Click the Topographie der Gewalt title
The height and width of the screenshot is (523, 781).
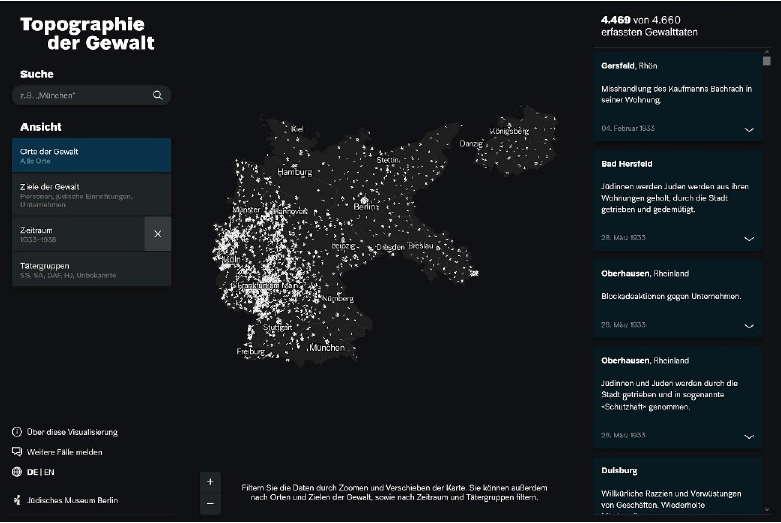[82, 34]
